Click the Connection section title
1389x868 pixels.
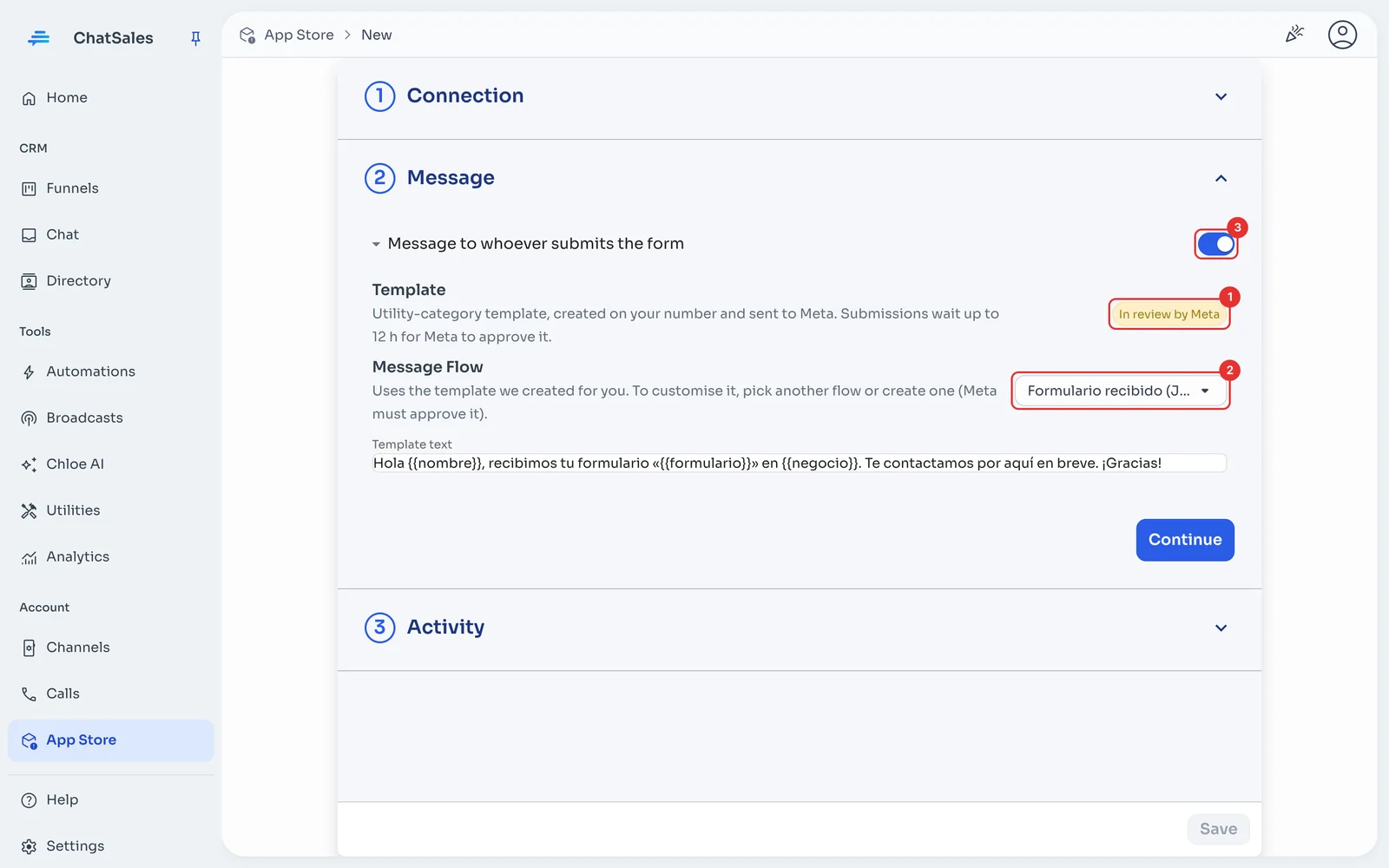point(465,95)
